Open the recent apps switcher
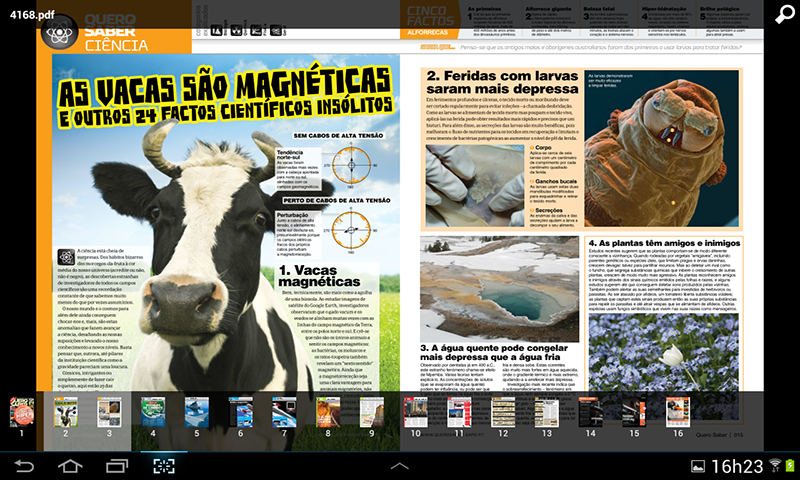Image resolution: width=800 pixels, height=480 pixels. click(117, 466)
